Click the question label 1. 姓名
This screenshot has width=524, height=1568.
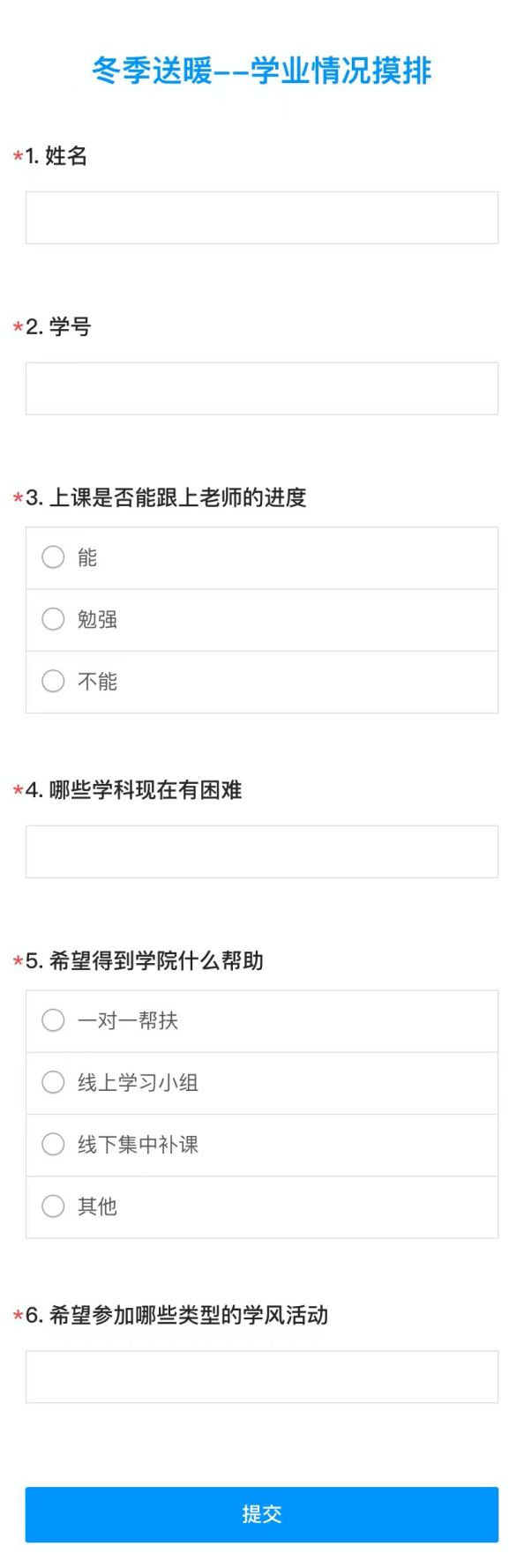(x=56, y=156)
